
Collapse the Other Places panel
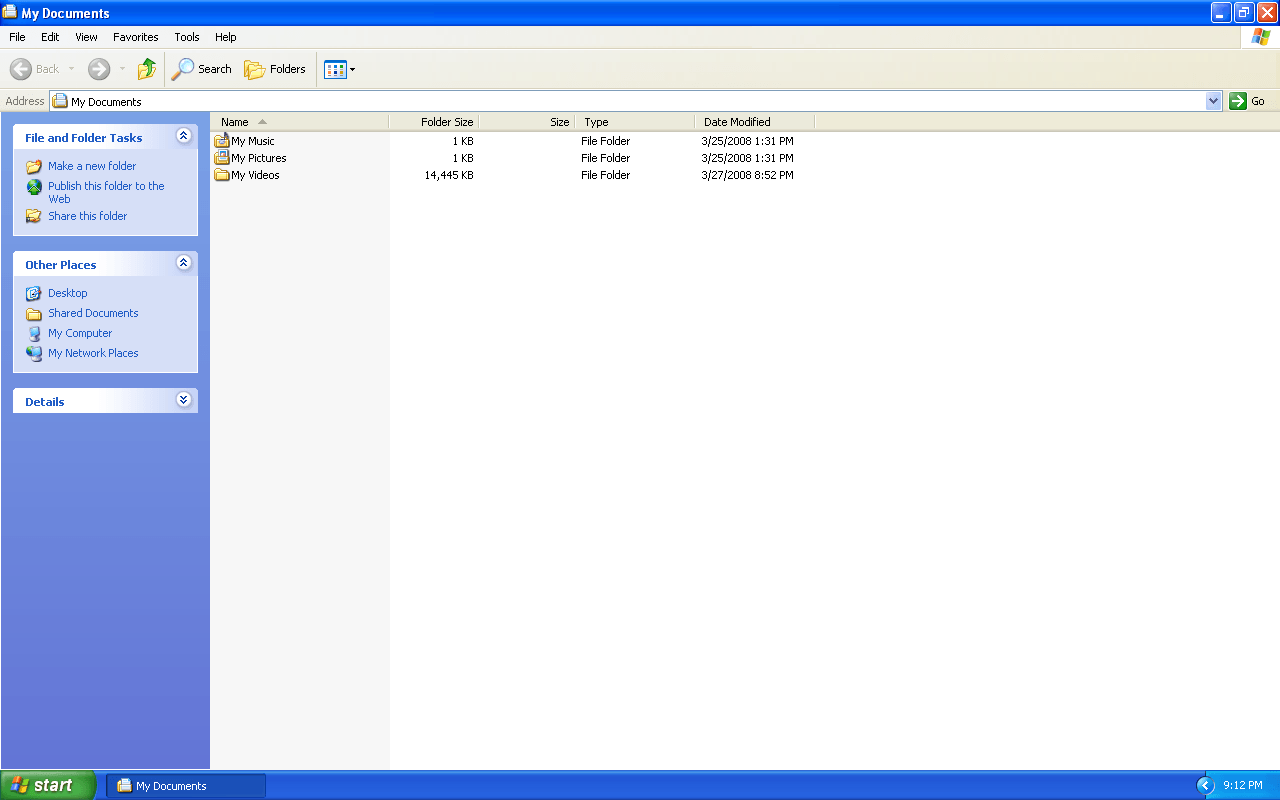[183, 262]
